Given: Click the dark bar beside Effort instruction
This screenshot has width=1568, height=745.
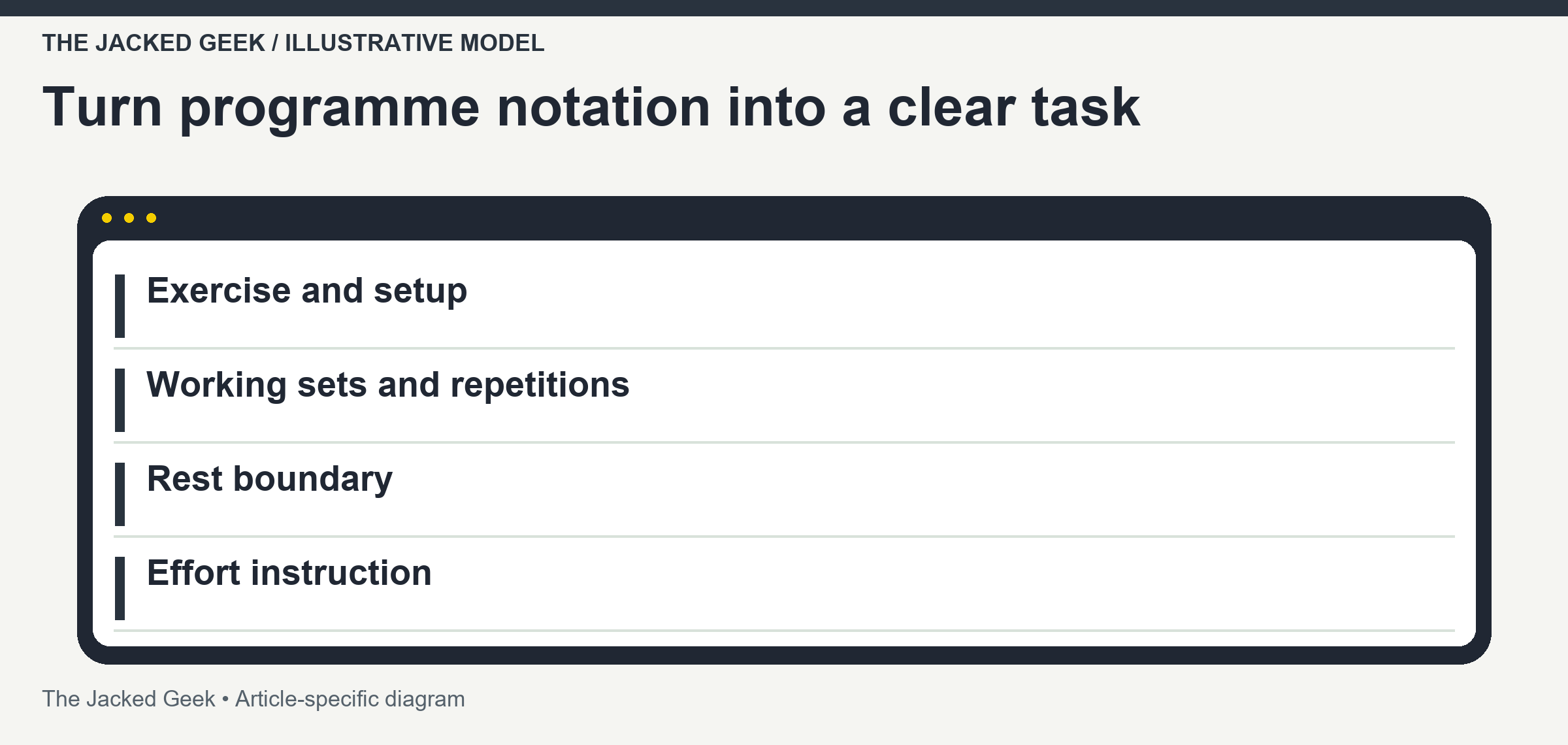Looking at the screenshot, I should point(120,588).
